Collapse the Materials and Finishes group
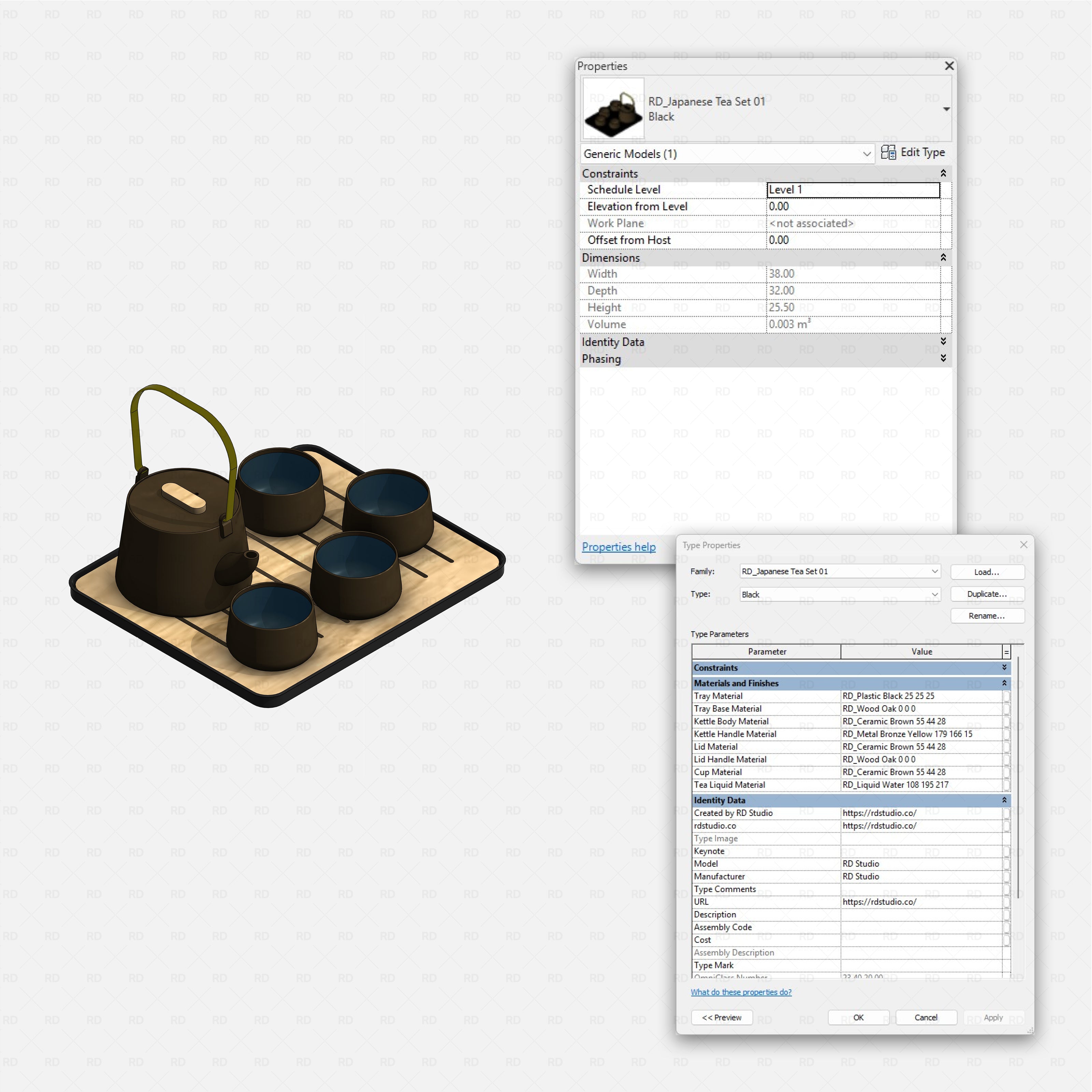 pos(1004,683)
